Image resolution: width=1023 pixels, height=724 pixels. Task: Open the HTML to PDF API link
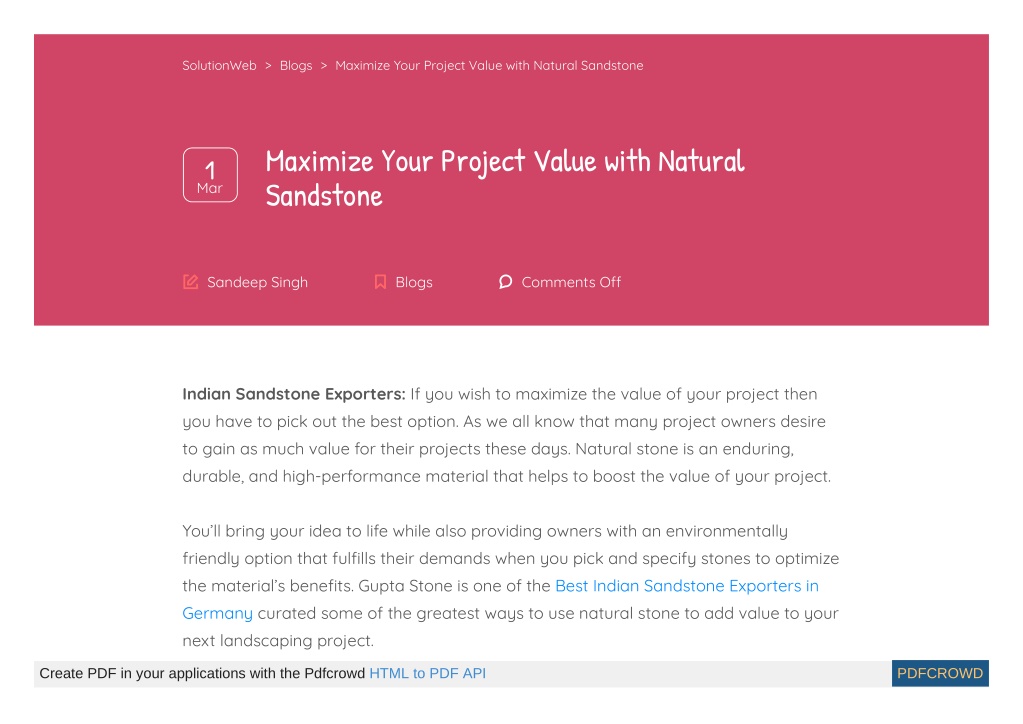click(x=427, y=673)
